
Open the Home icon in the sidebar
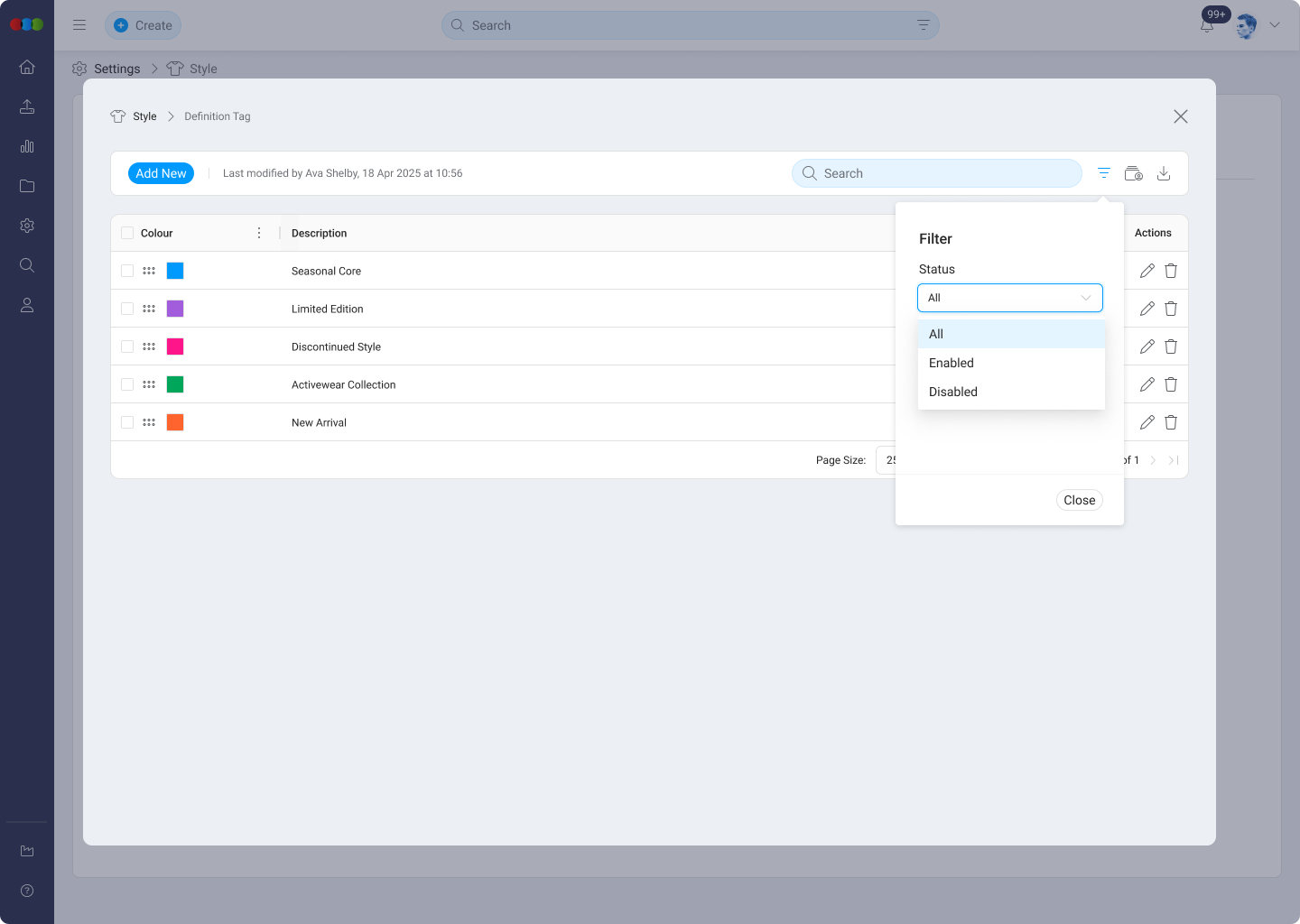27,67
